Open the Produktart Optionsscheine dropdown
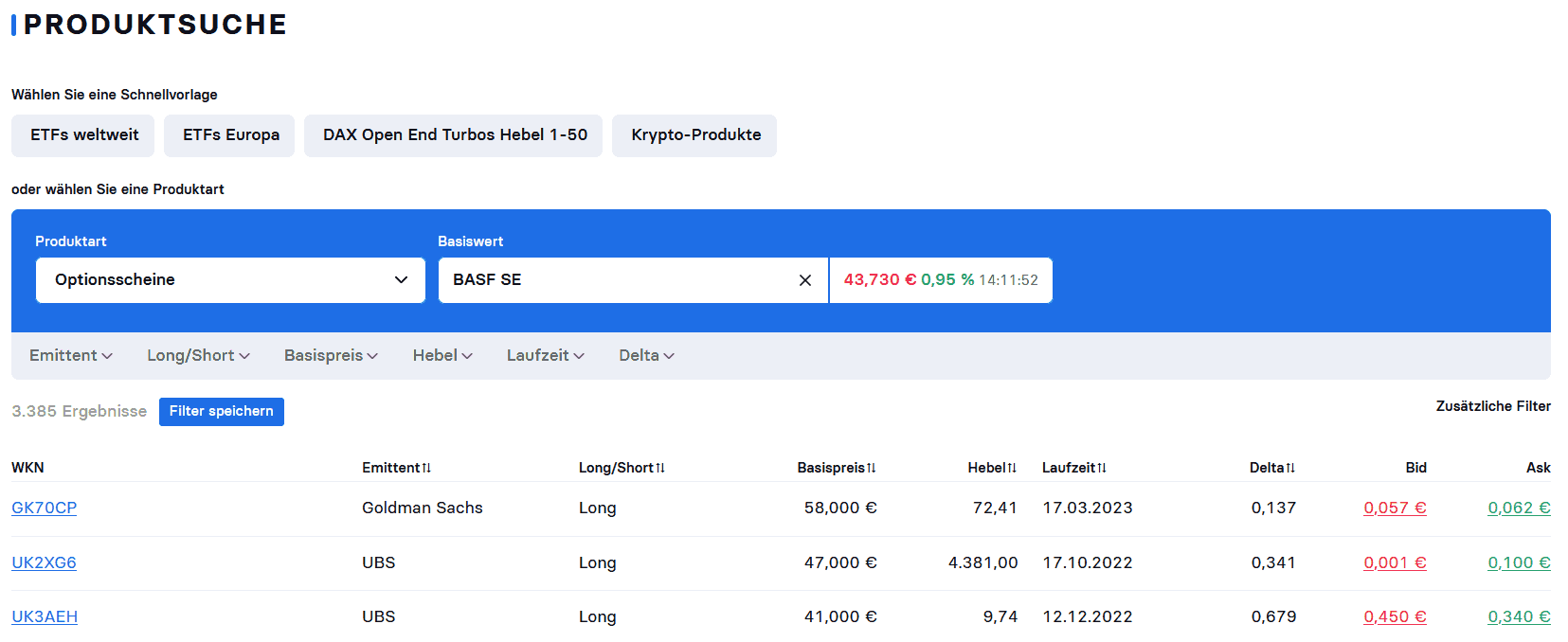The width and height of the screenshot is (1568, 642). (x=230, y=280)
